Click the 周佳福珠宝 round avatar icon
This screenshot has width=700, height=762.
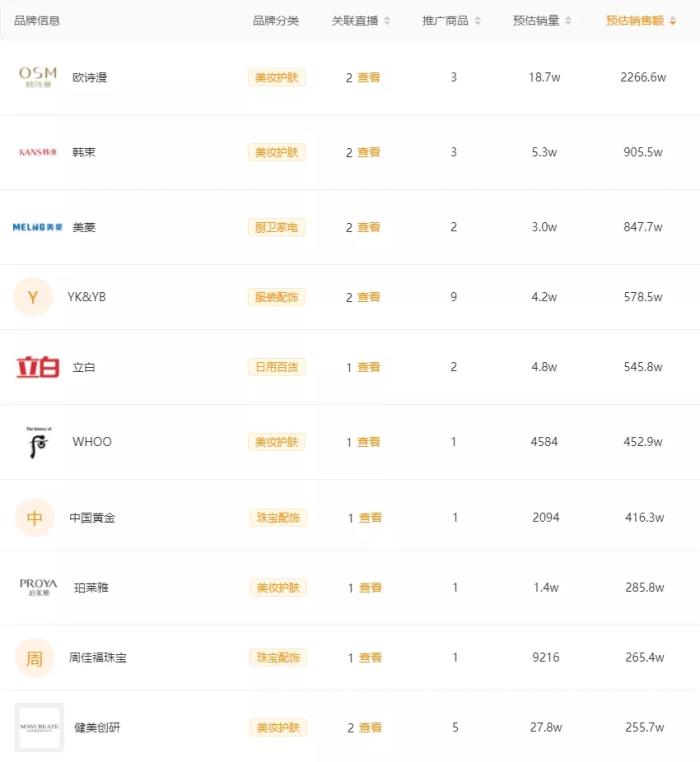(34, 657)
